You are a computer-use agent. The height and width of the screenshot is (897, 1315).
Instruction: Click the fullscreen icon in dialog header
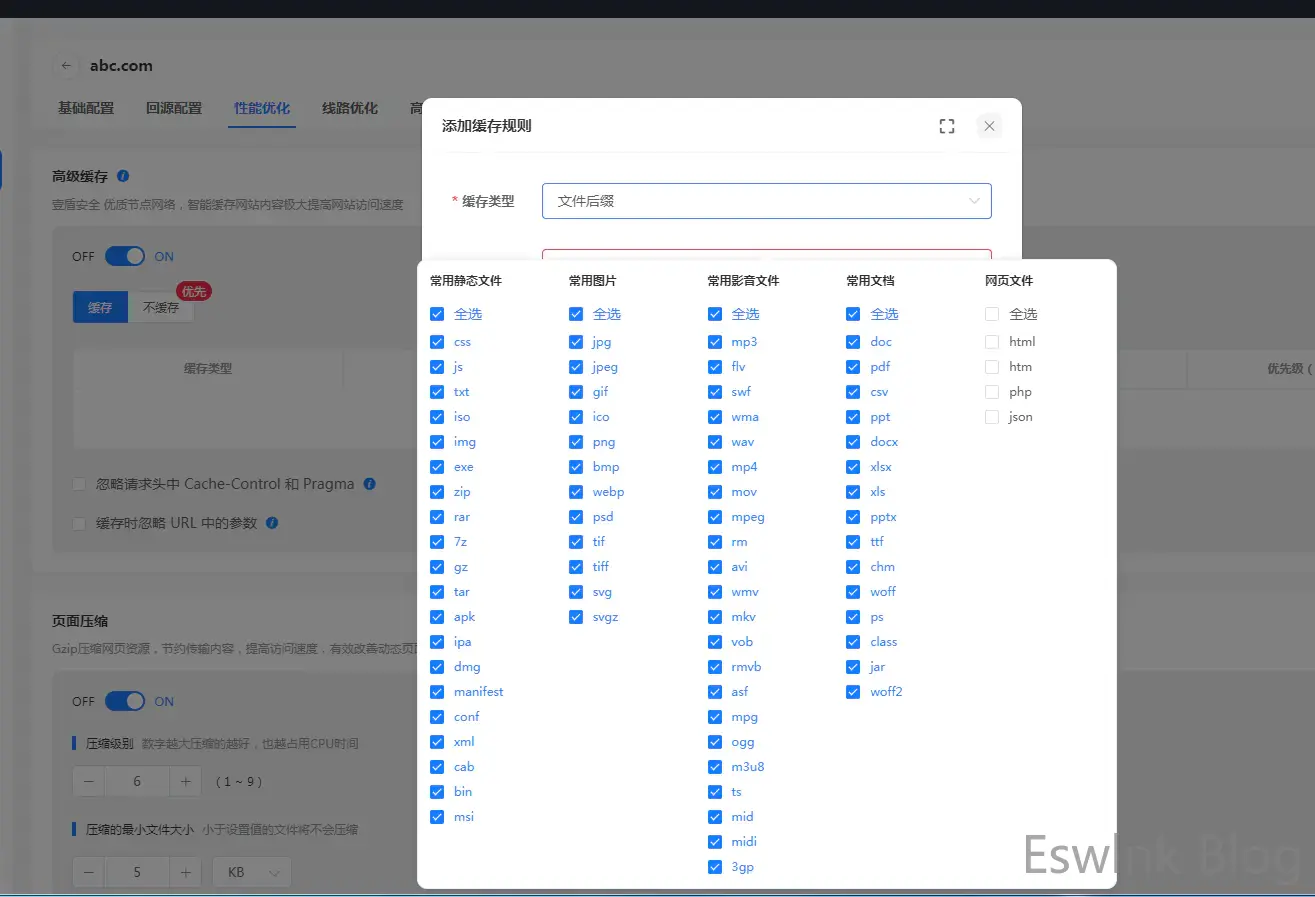pyautogui.click(x=946, y=126)
